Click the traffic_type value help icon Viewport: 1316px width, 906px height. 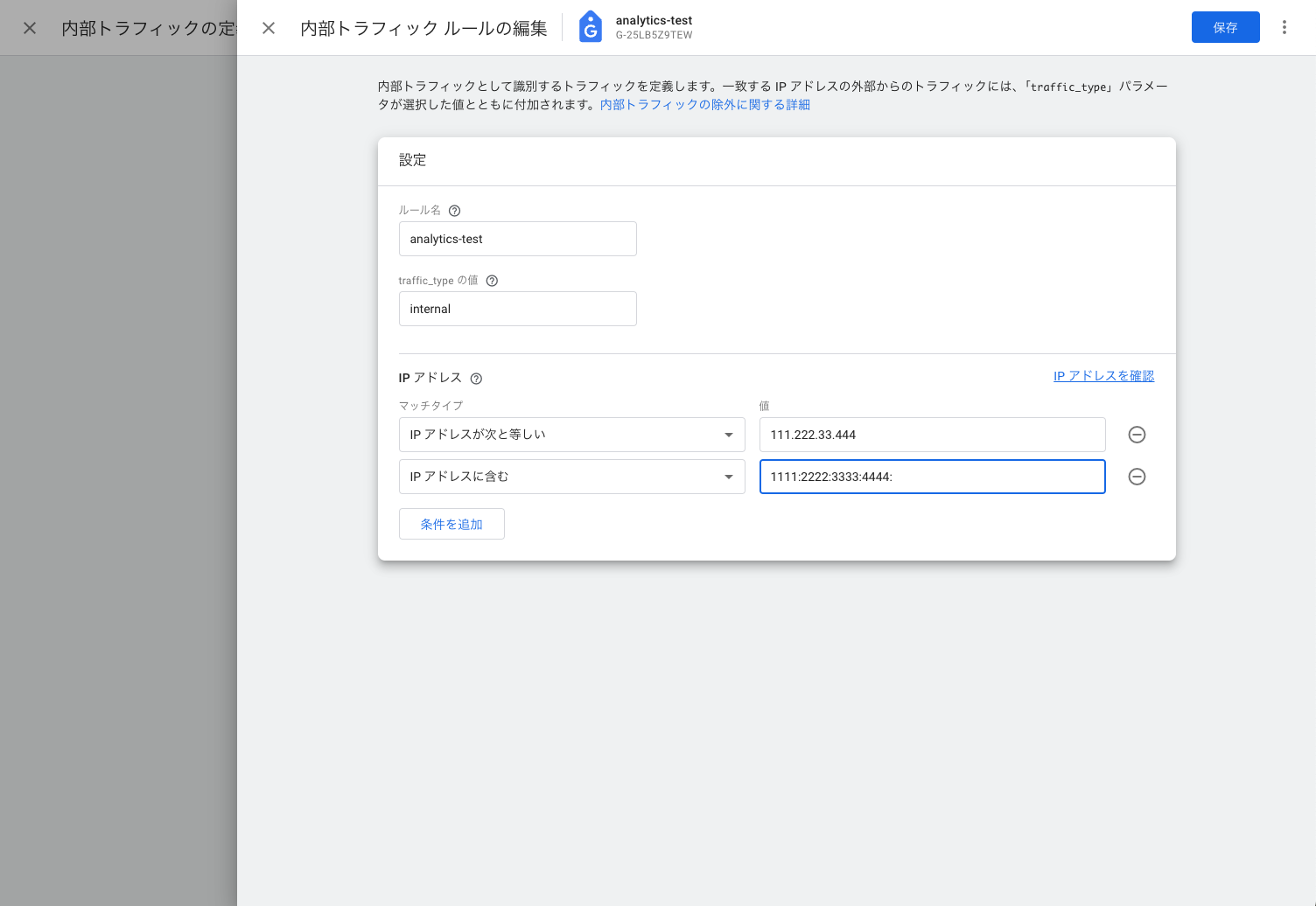491,280
